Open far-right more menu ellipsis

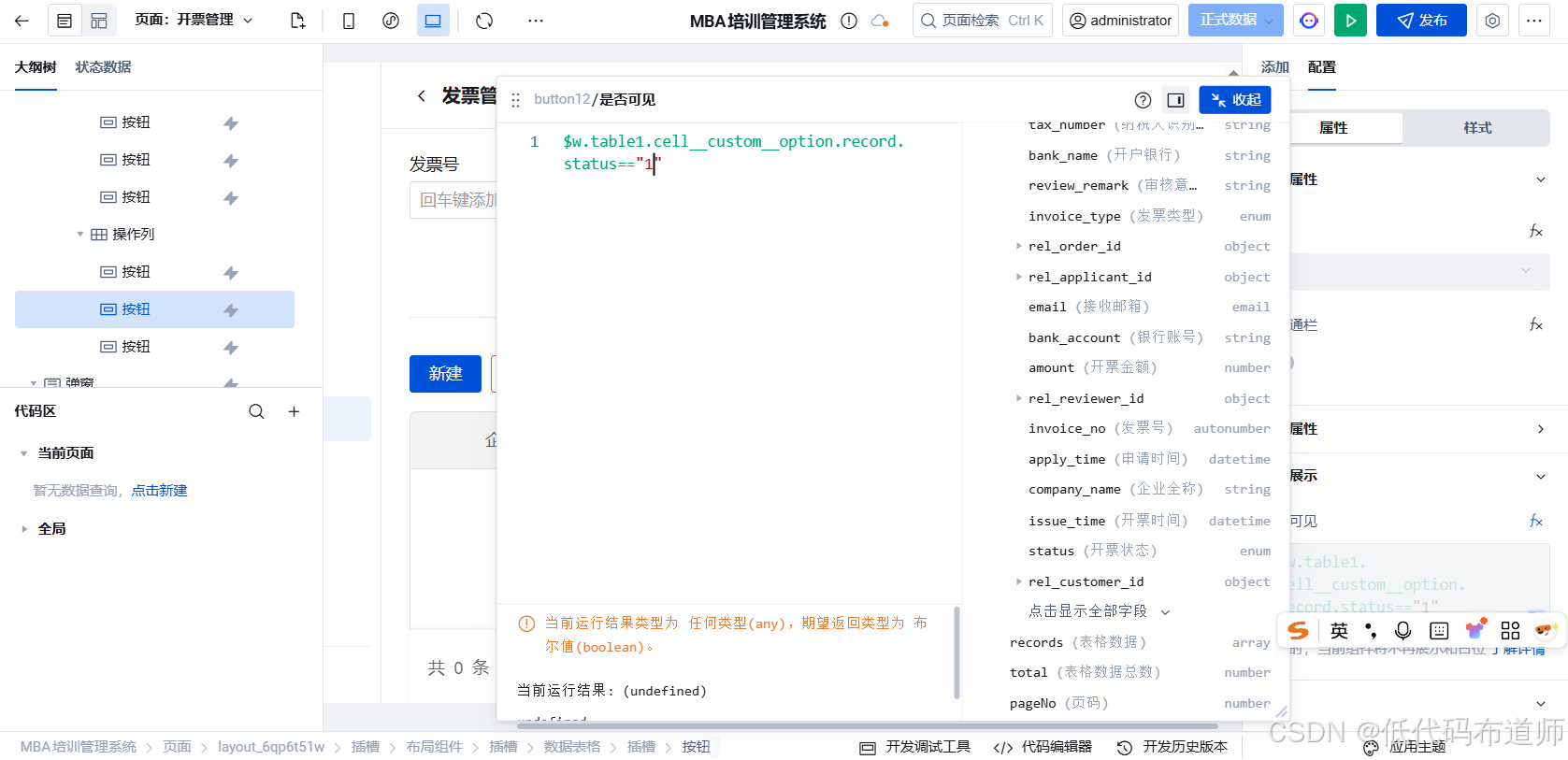1534,21
